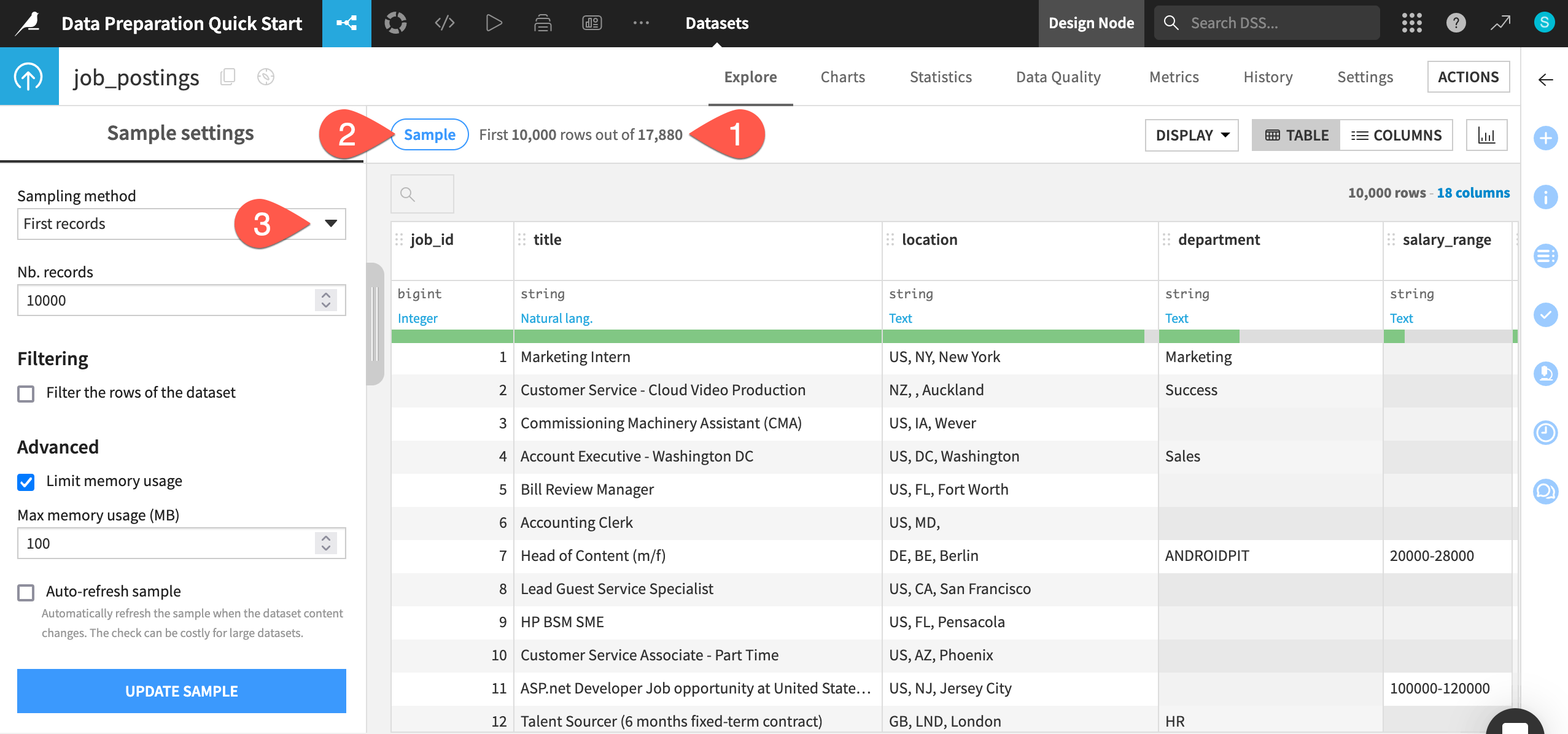Screen dimensions: 1568x734
Task: Uncheck the Limit memory usage checkbox
Action: (25, 482)
